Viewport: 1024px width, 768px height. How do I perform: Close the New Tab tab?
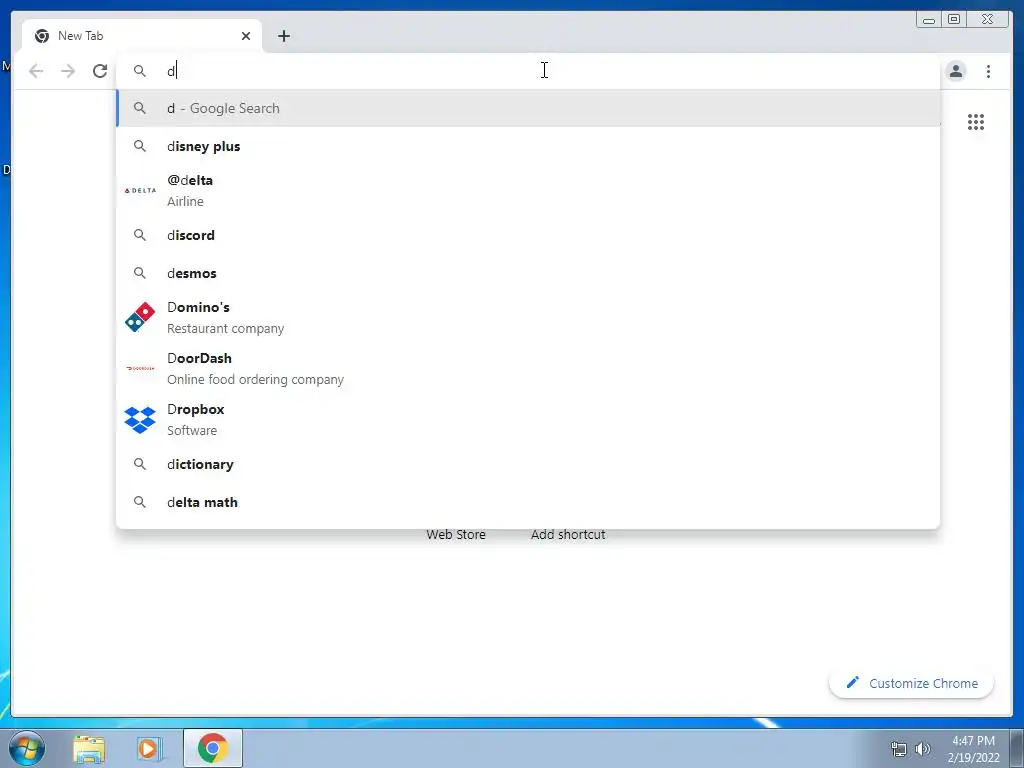[246, 36]
